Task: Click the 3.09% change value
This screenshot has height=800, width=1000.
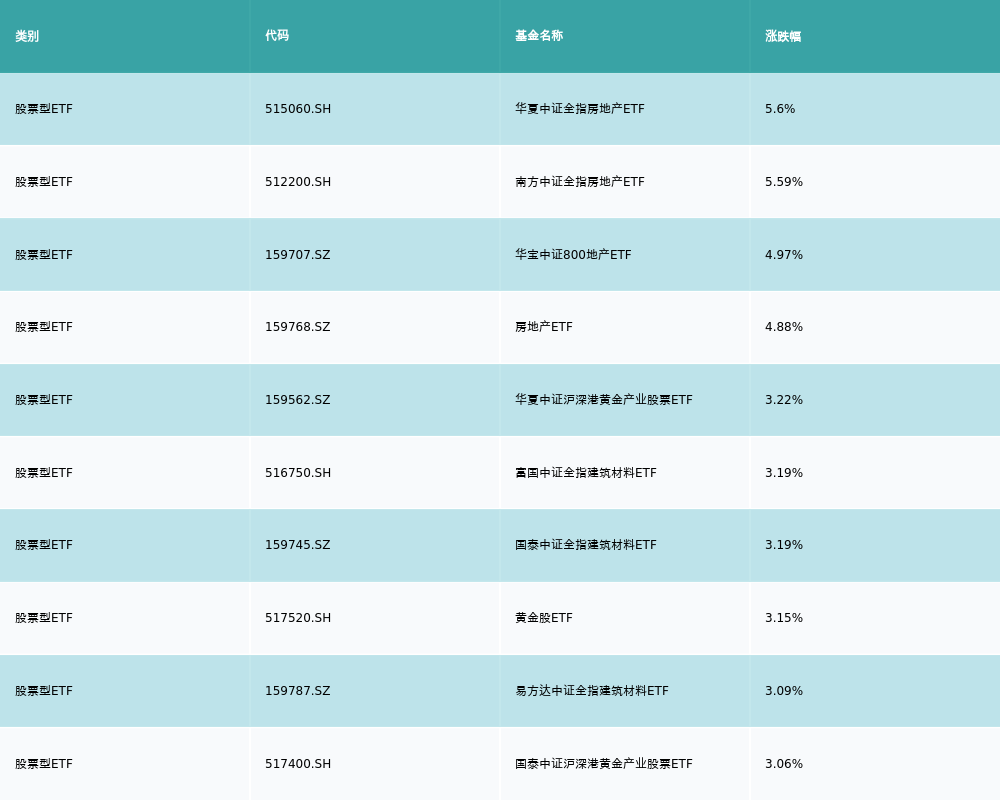Action: coord(784,691)
